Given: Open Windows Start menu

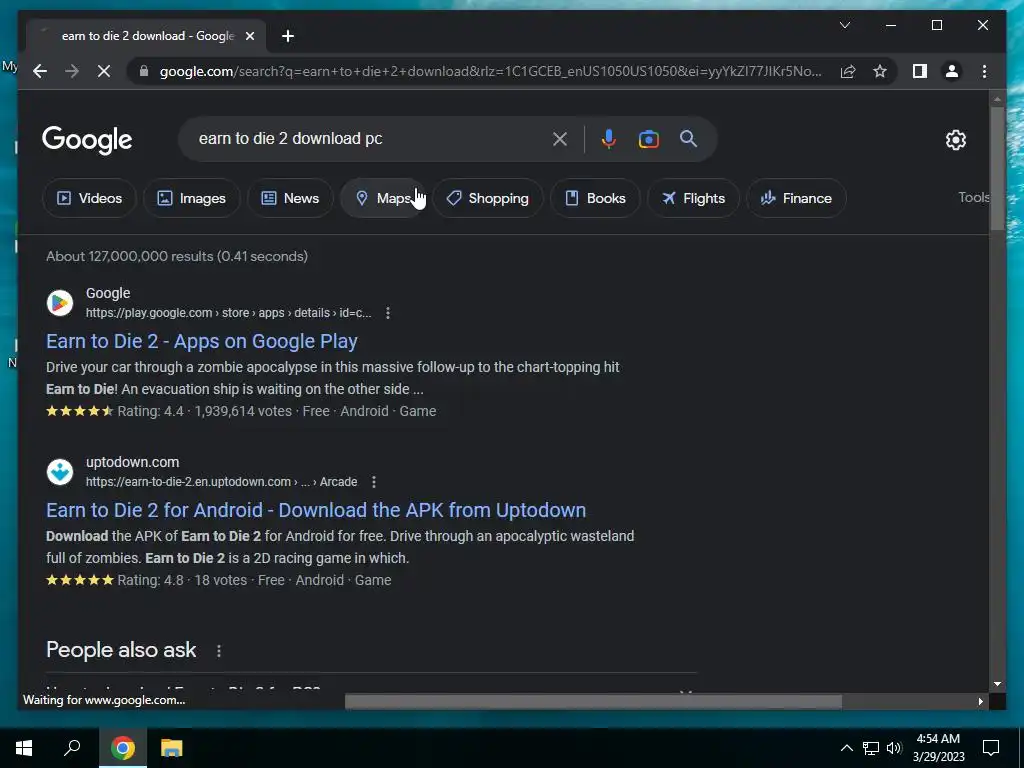Looking at the screenshot, I should pyautogui.click(x=24, y=748).
